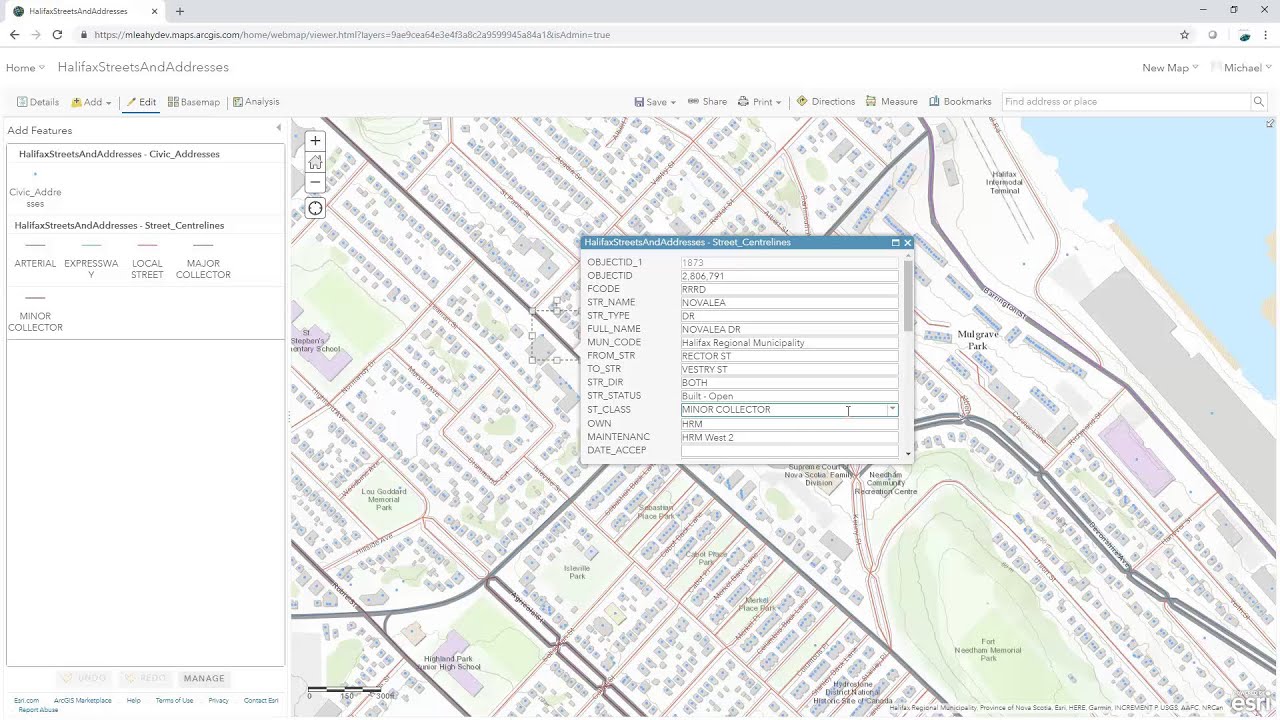Click the popup scrollbar down arrow
Viewport: 1280px width, 720px height.
908,454
